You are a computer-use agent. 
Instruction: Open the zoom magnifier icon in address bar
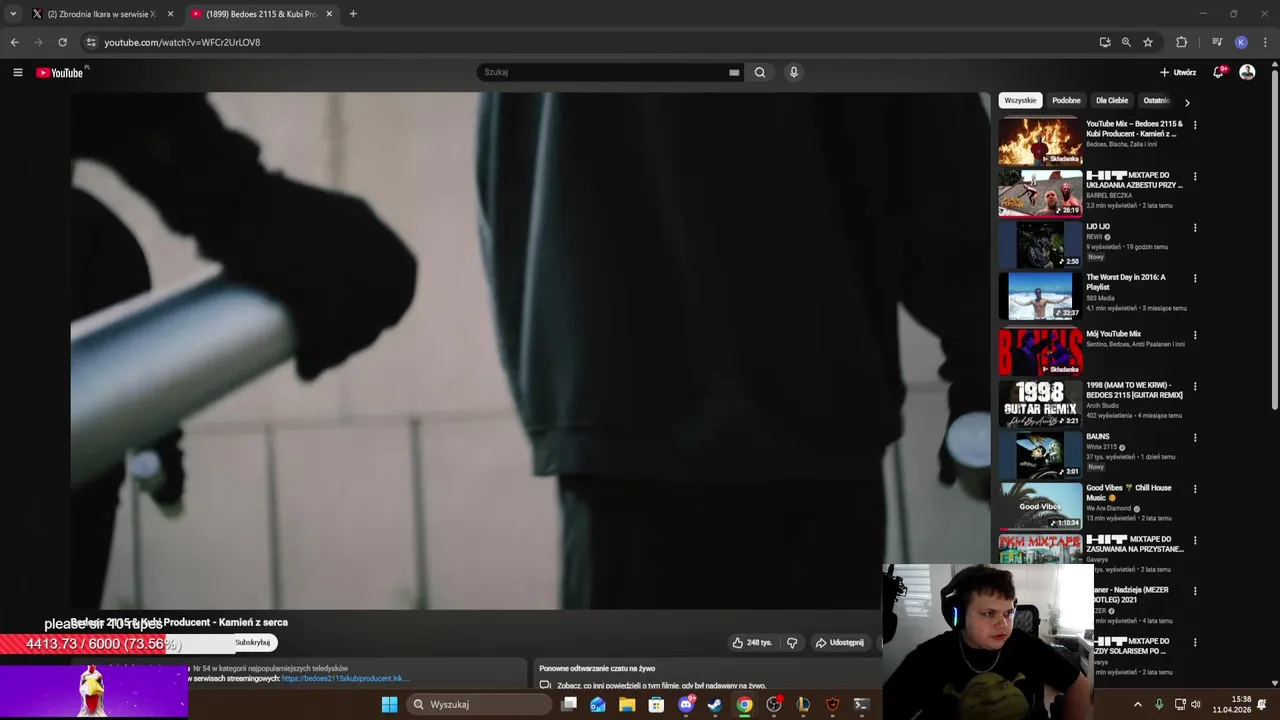click(x=1126, y=42)
